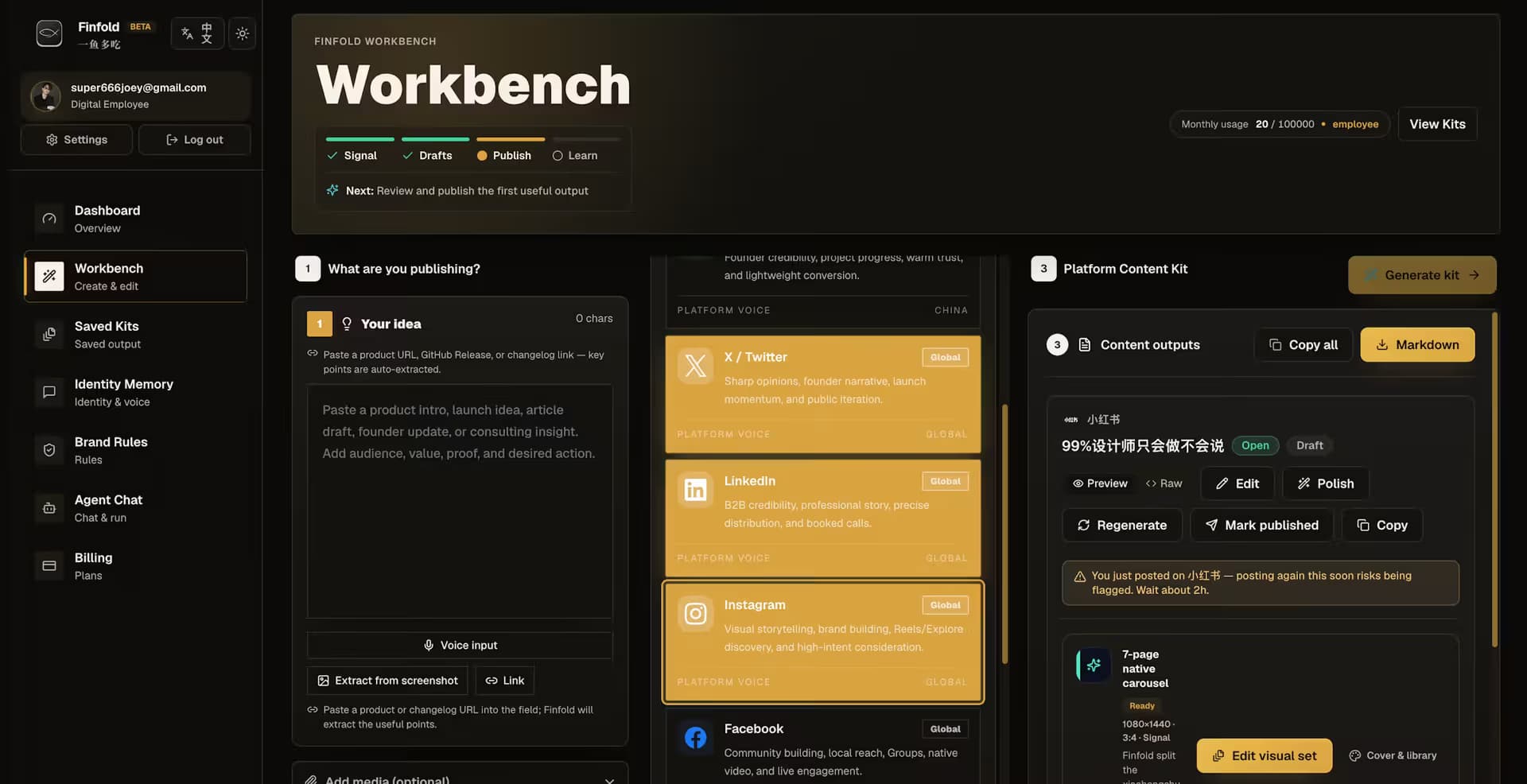The height and width of the screenshot is (784, 1527).
Task: Switch to Preview view
Action: pos(1100,483)
